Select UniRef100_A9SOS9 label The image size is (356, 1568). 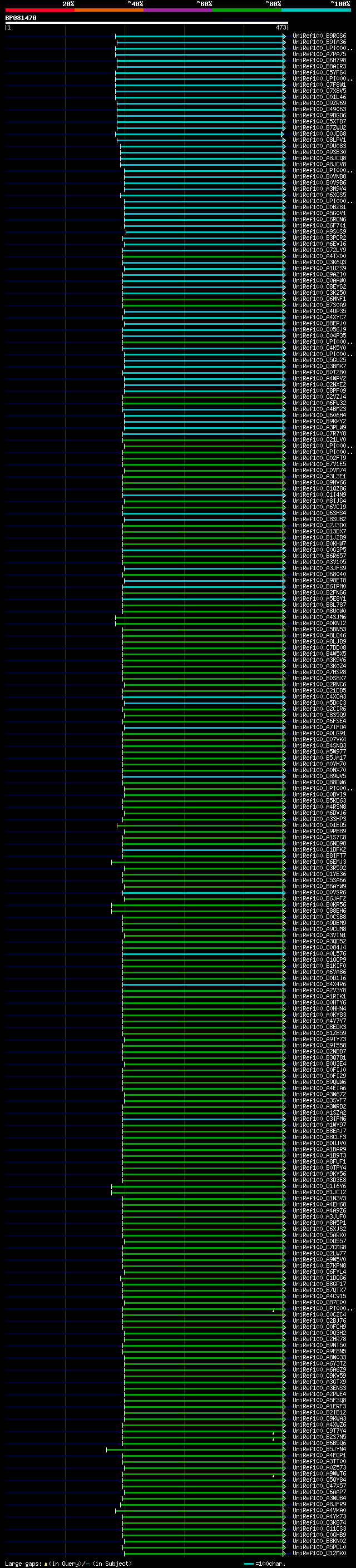(319, 231)
